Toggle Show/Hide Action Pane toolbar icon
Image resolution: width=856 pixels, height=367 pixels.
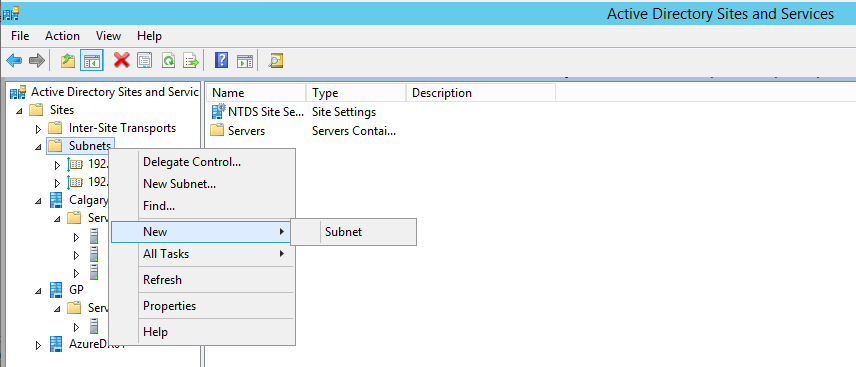pyautogui.click(x=245, y=60)
